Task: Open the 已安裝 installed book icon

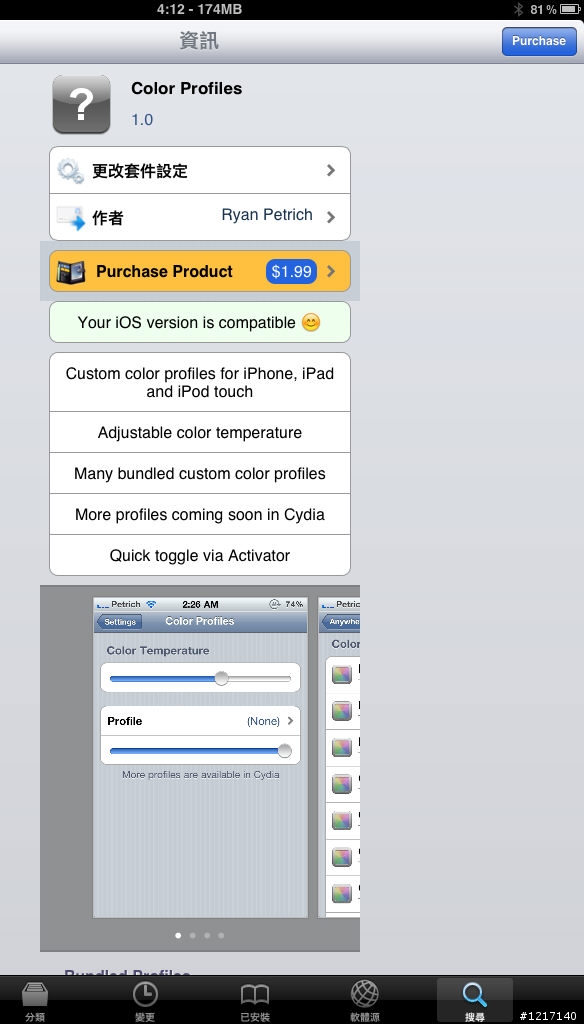Action: click(x=255, y=995)
